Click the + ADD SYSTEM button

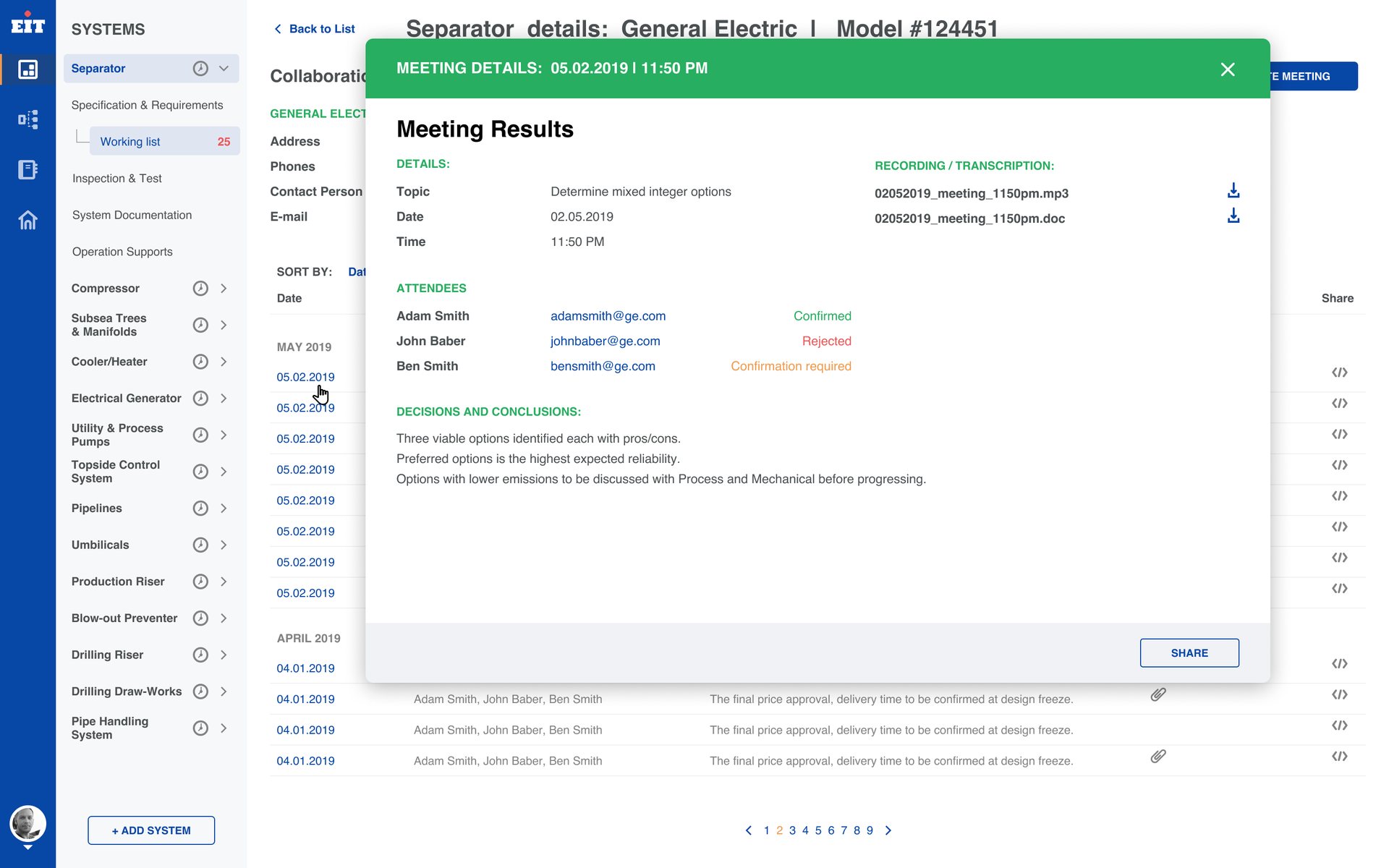151,830
